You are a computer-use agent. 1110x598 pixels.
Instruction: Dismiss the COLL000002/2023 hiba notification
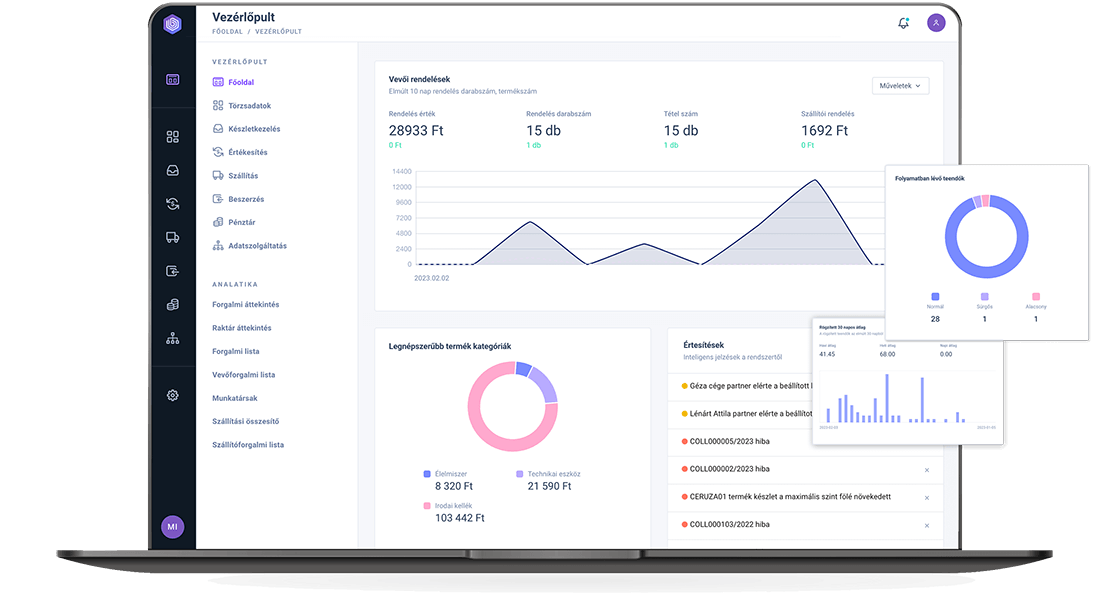pyautogui.click(x=926, y=469)
